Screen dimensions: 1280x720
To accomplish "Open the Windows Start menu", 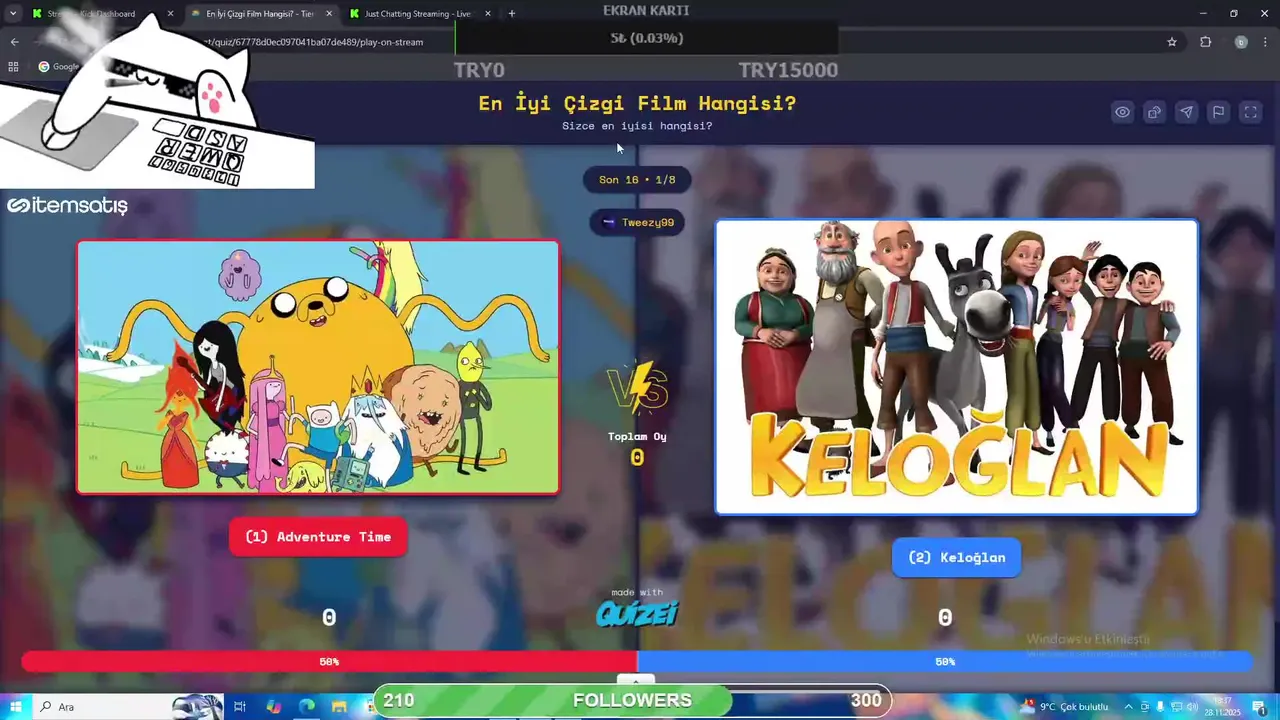I will 16,707.
